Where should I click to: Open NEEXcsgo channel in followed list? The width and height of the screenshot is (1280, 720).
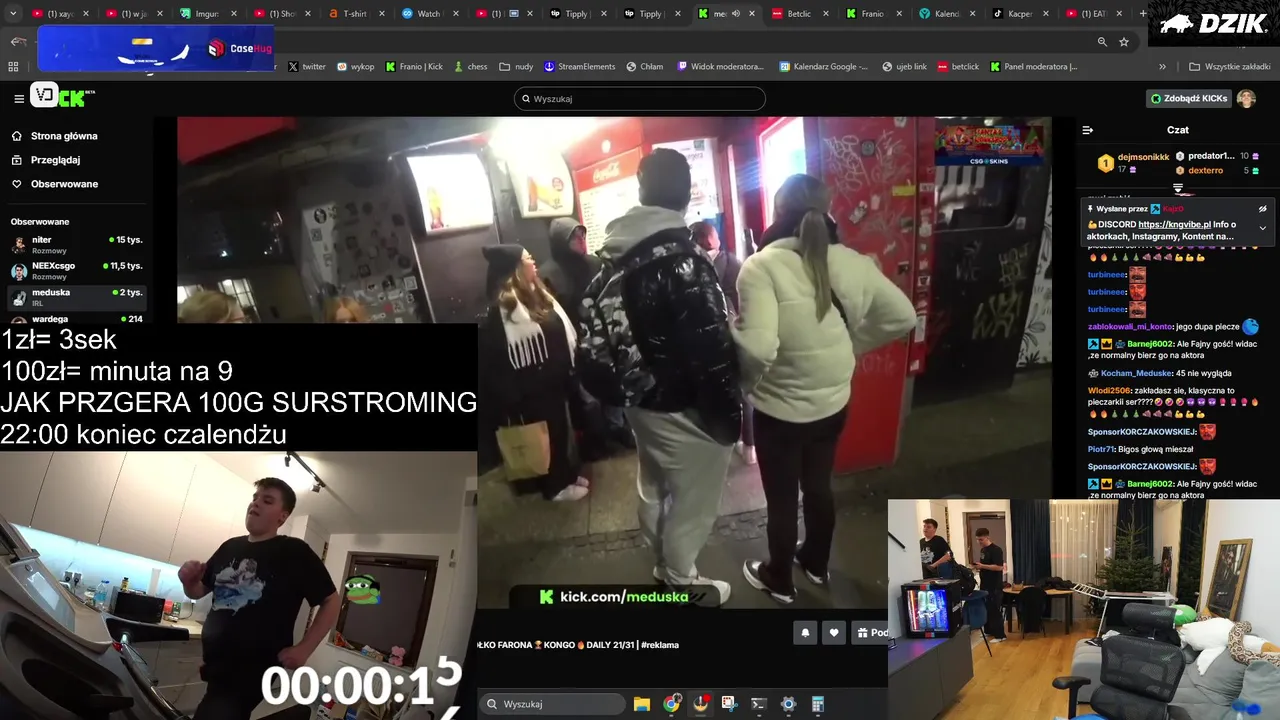(x=76, y=271)
